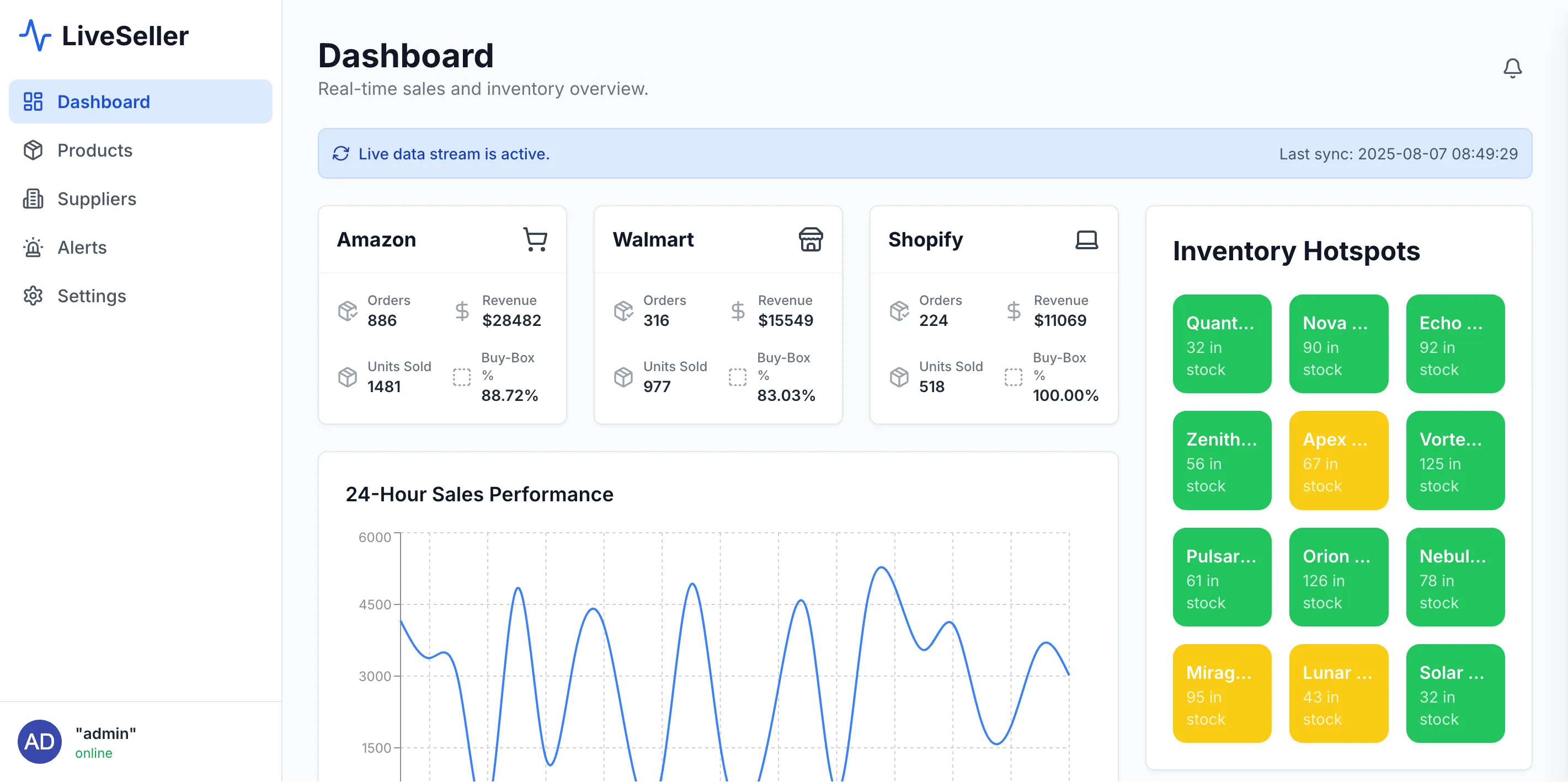Click the AD admin avatar

(x=40, y=741)
